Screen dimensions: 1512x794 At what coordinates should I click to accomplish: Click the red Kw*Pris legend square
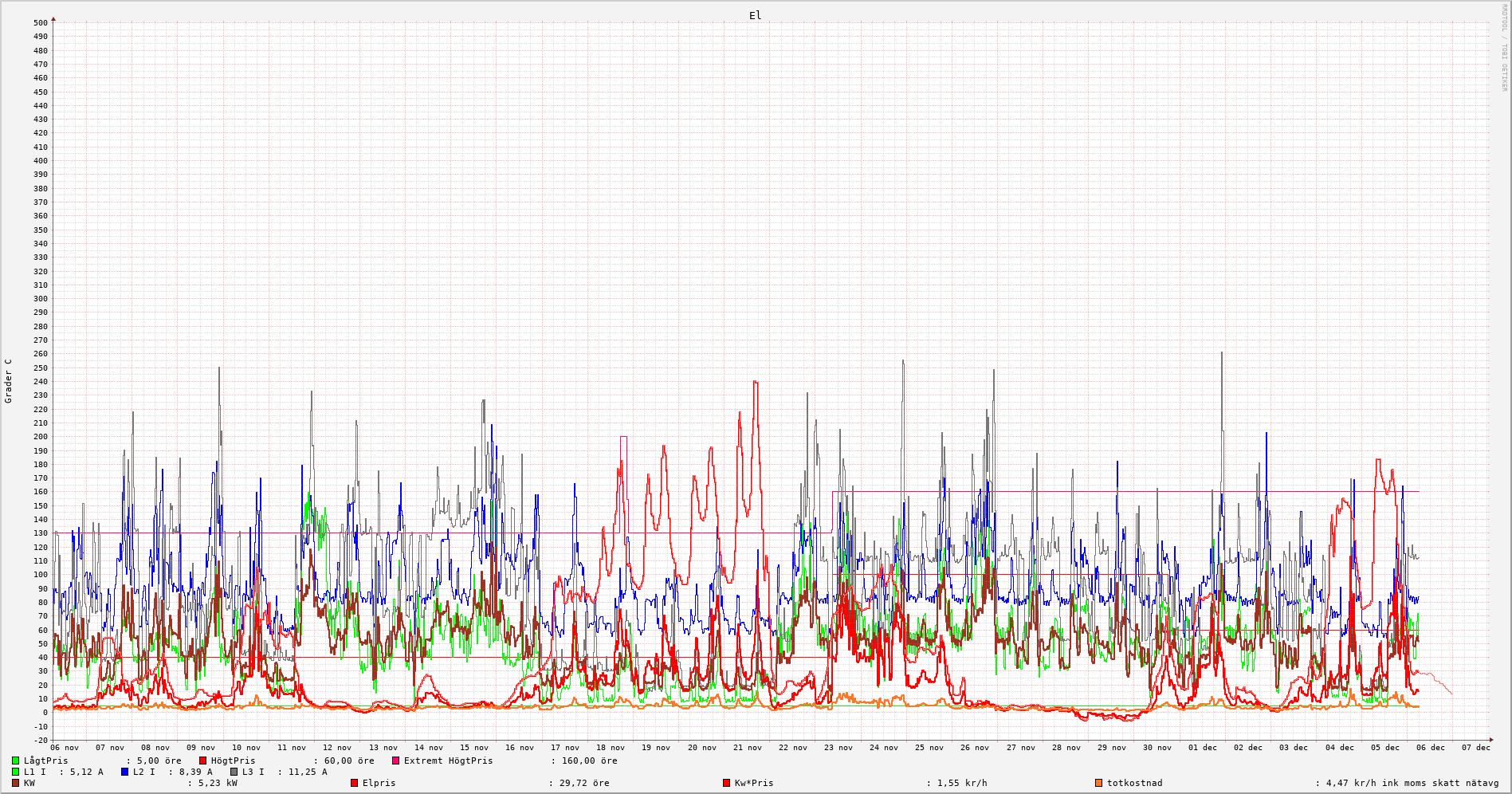(726, 784)
